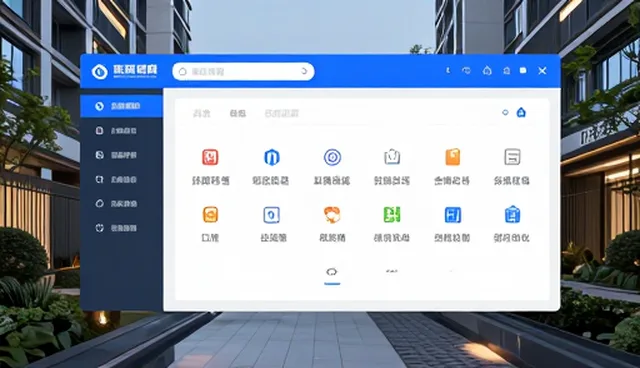The height and width of the screenshot is (368, 640).
Task: Open the last sidebar item with power icon
Action: [x=122, y=228]
